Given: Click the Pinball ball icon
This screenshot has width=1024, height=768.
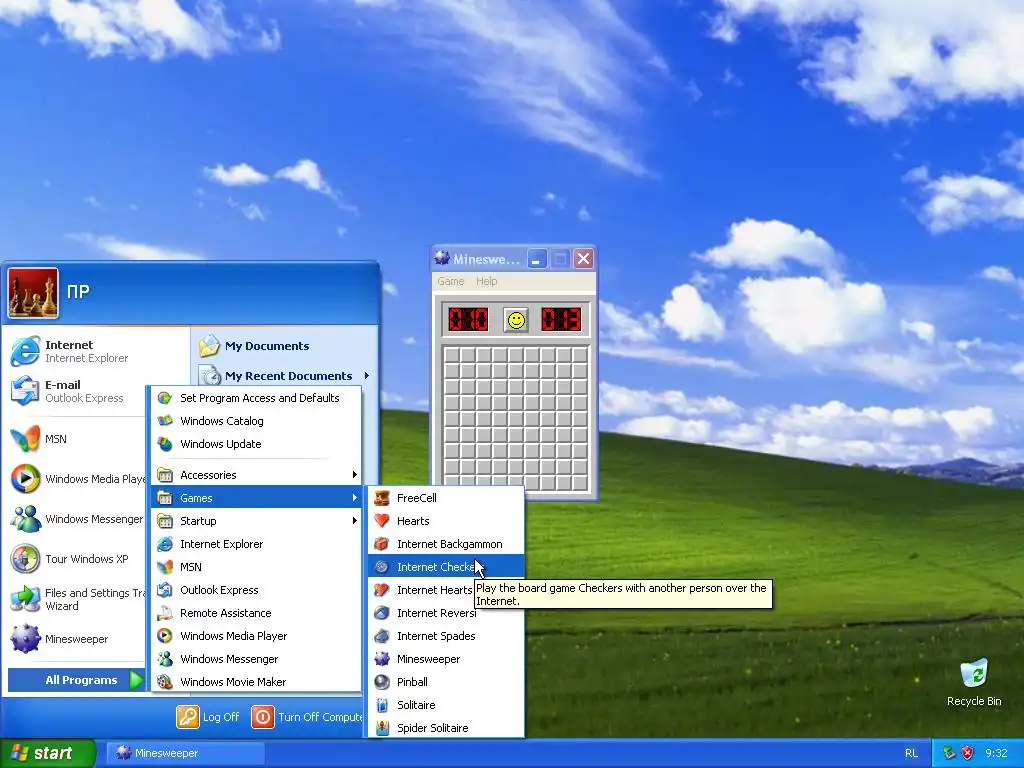Looking at the screenshot, I should pos(382,682).
